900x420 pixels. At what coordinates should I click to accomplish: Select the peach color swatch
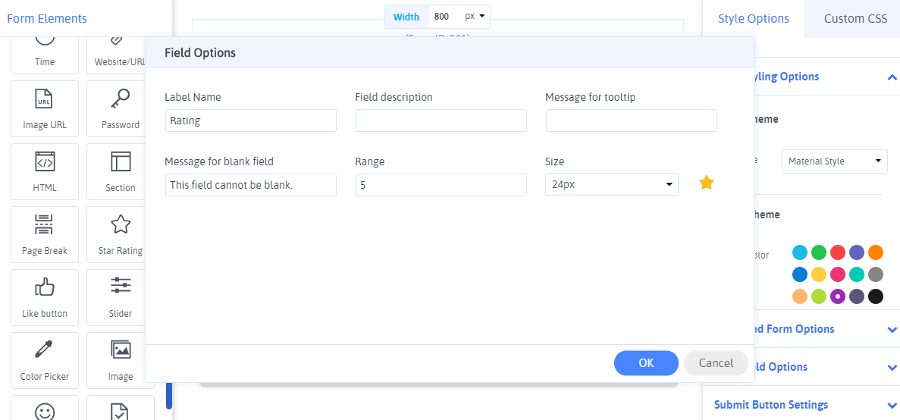800,296
